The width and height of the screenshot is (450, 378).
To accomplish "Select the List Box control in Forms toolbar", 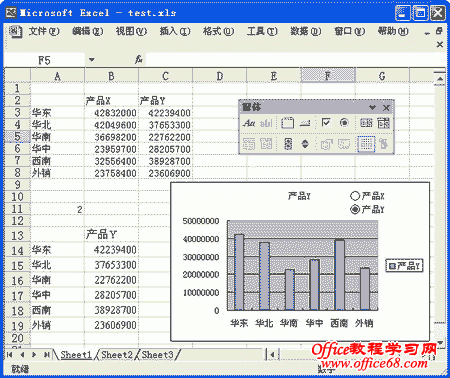I will tap(366, 123).
